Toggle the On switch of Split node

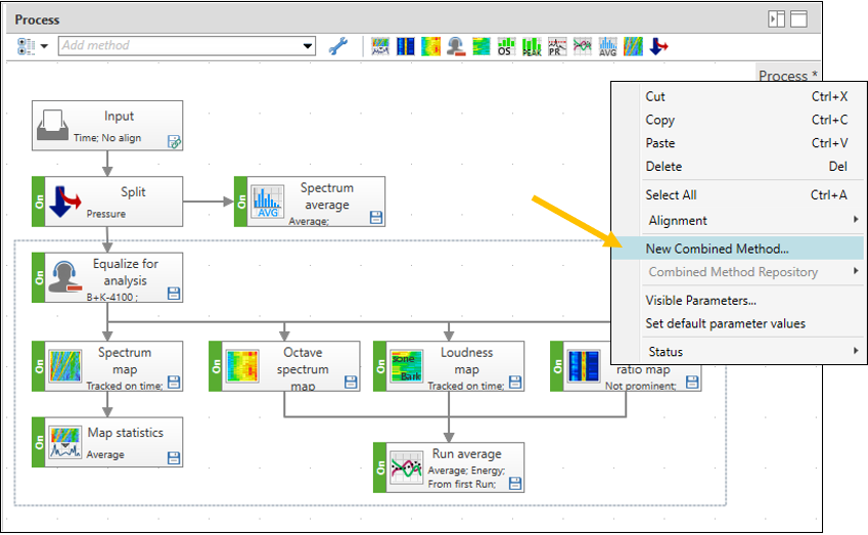point(39,201)
